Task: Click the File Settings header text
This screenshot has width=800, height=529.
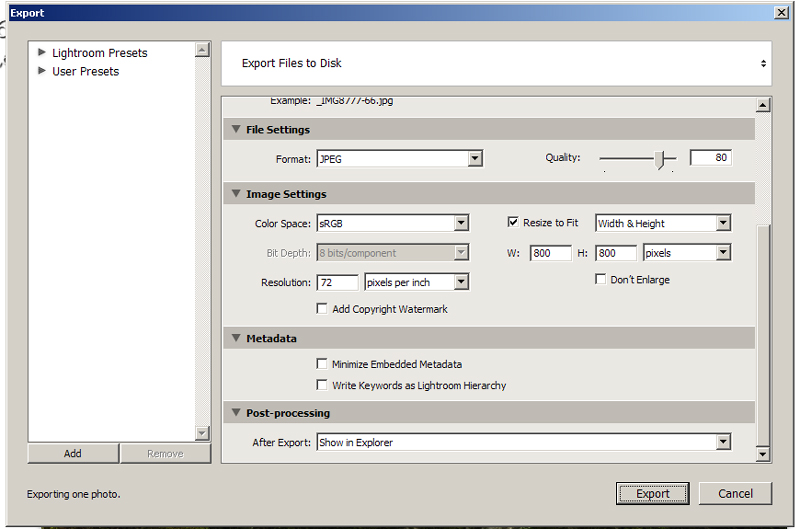Action: (x=278, y=130)
